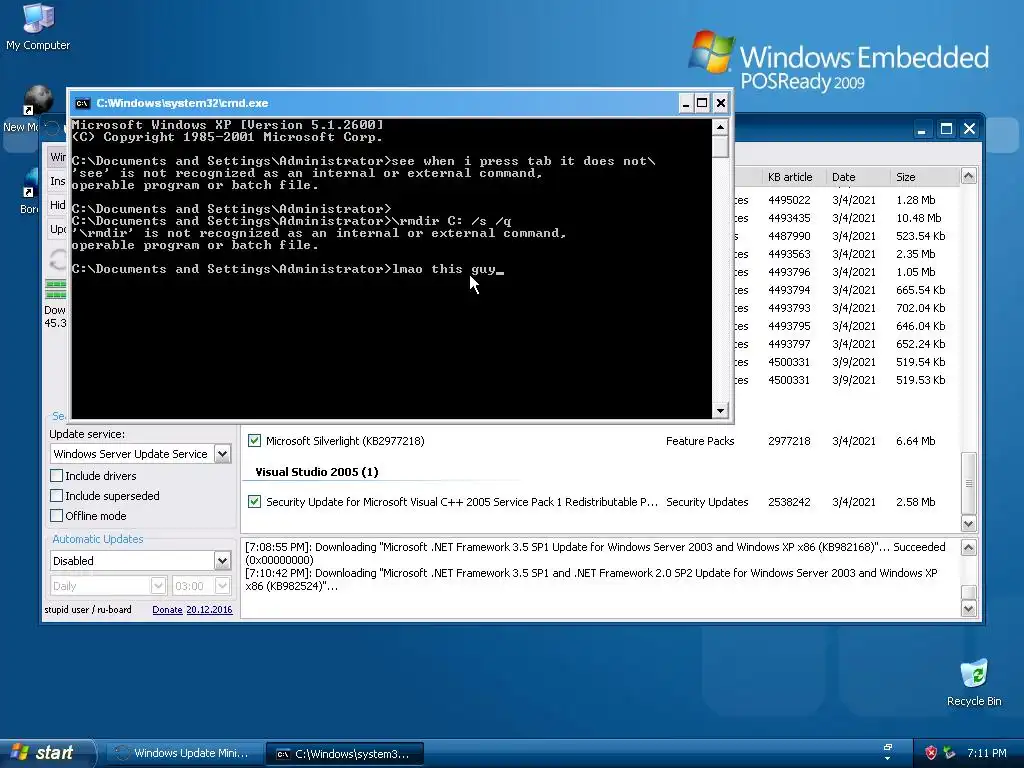Click the KB982524 downloading log entry

point(591,579)
